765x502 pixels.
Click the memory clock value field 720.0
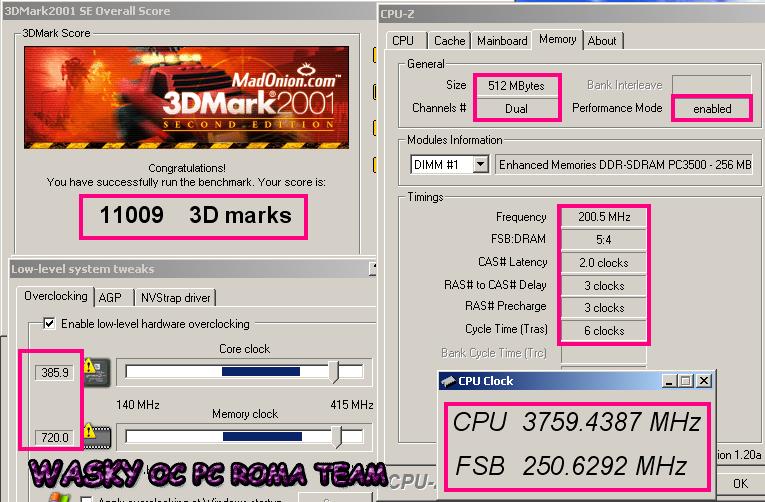point(55,438)
